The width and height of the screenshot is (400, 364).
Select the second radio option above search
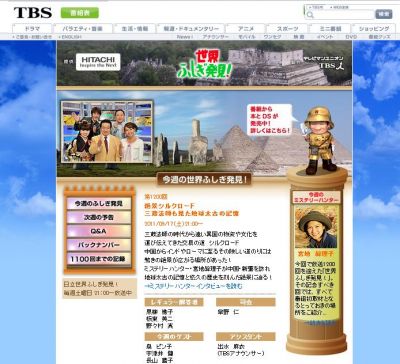(331, 7)
